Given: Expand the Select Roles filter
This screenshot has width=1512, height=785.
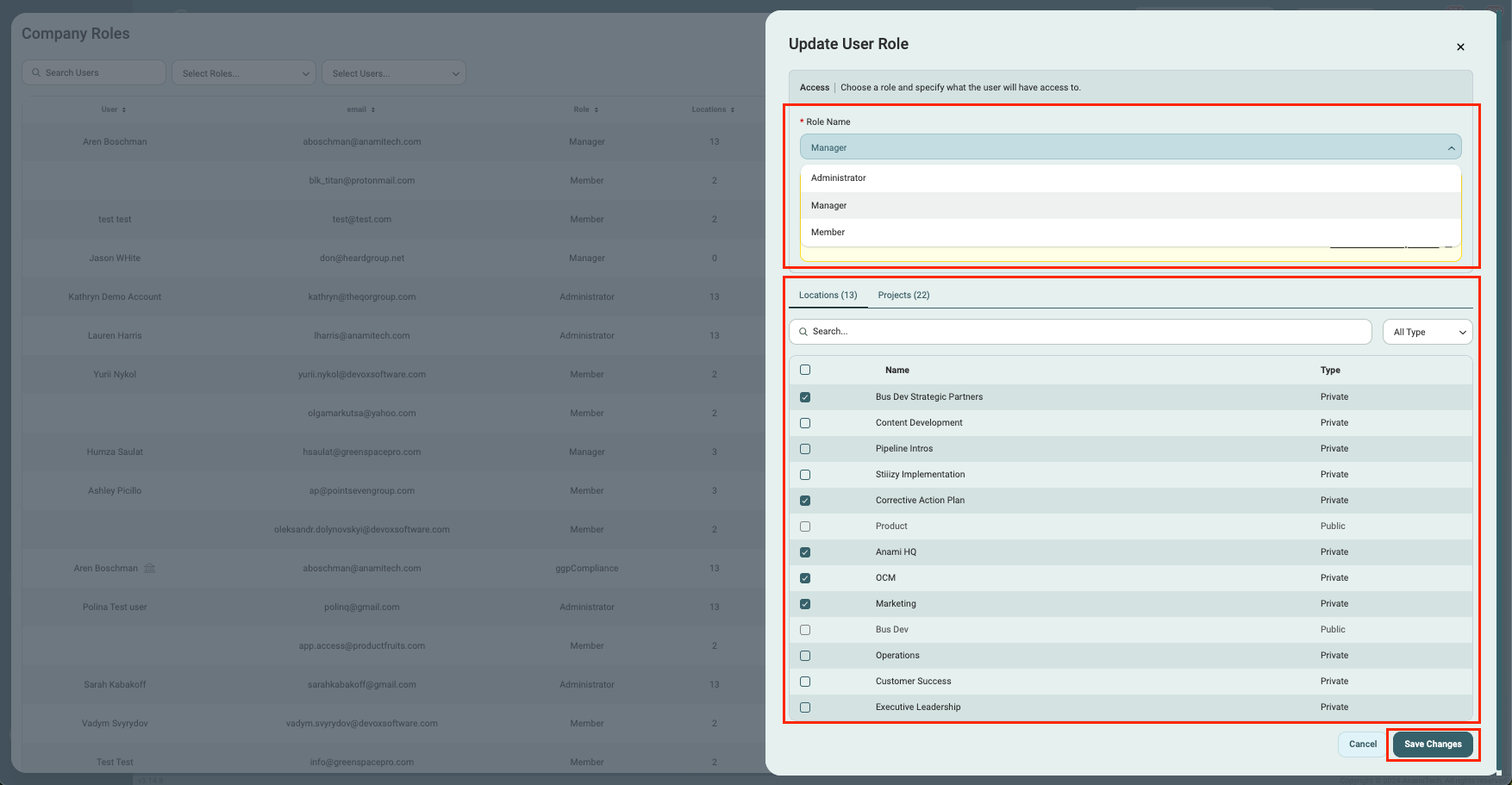Looking at the screenshot, I should 245,73.
